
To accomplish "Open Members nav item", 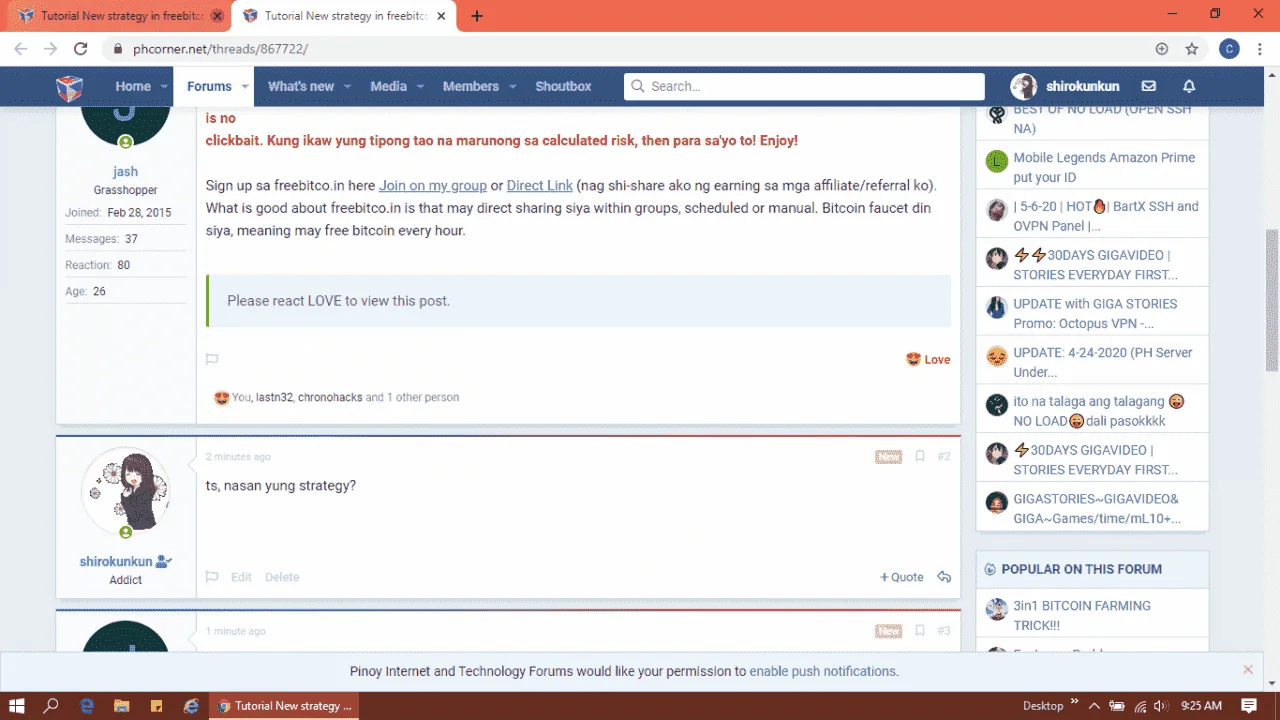I will click(471, 87).
